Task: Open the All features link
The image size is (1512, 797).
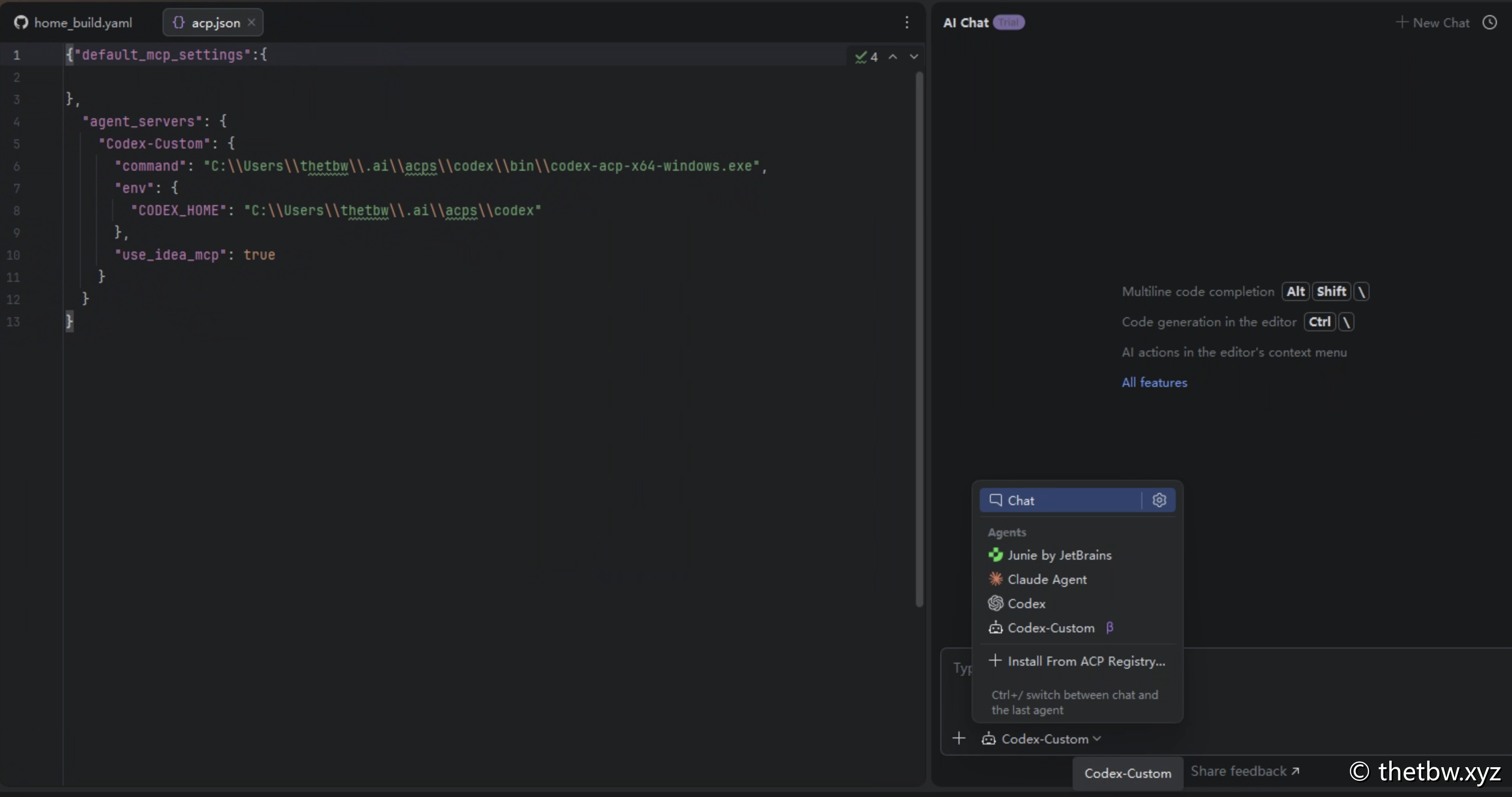Action: click(1154, 383)
